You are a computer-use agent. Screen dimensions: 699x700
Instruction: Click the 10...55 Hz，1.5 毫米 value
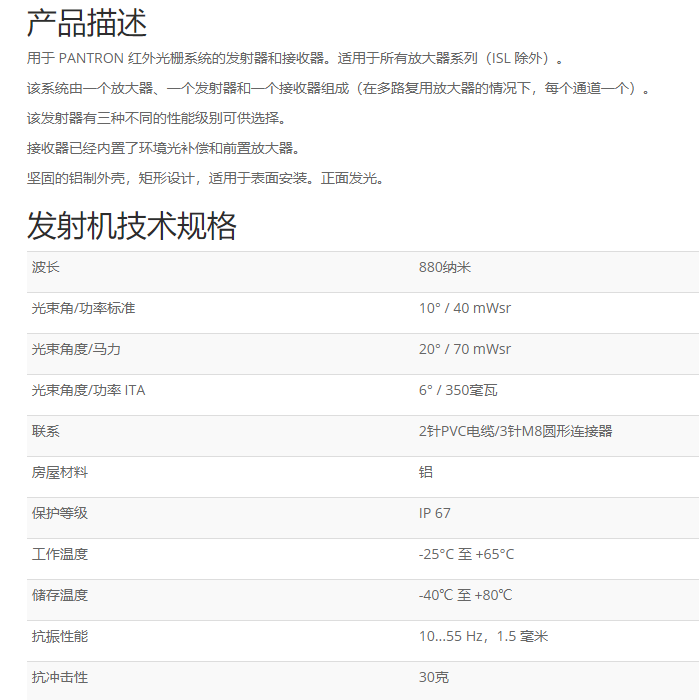pos(483,636)
